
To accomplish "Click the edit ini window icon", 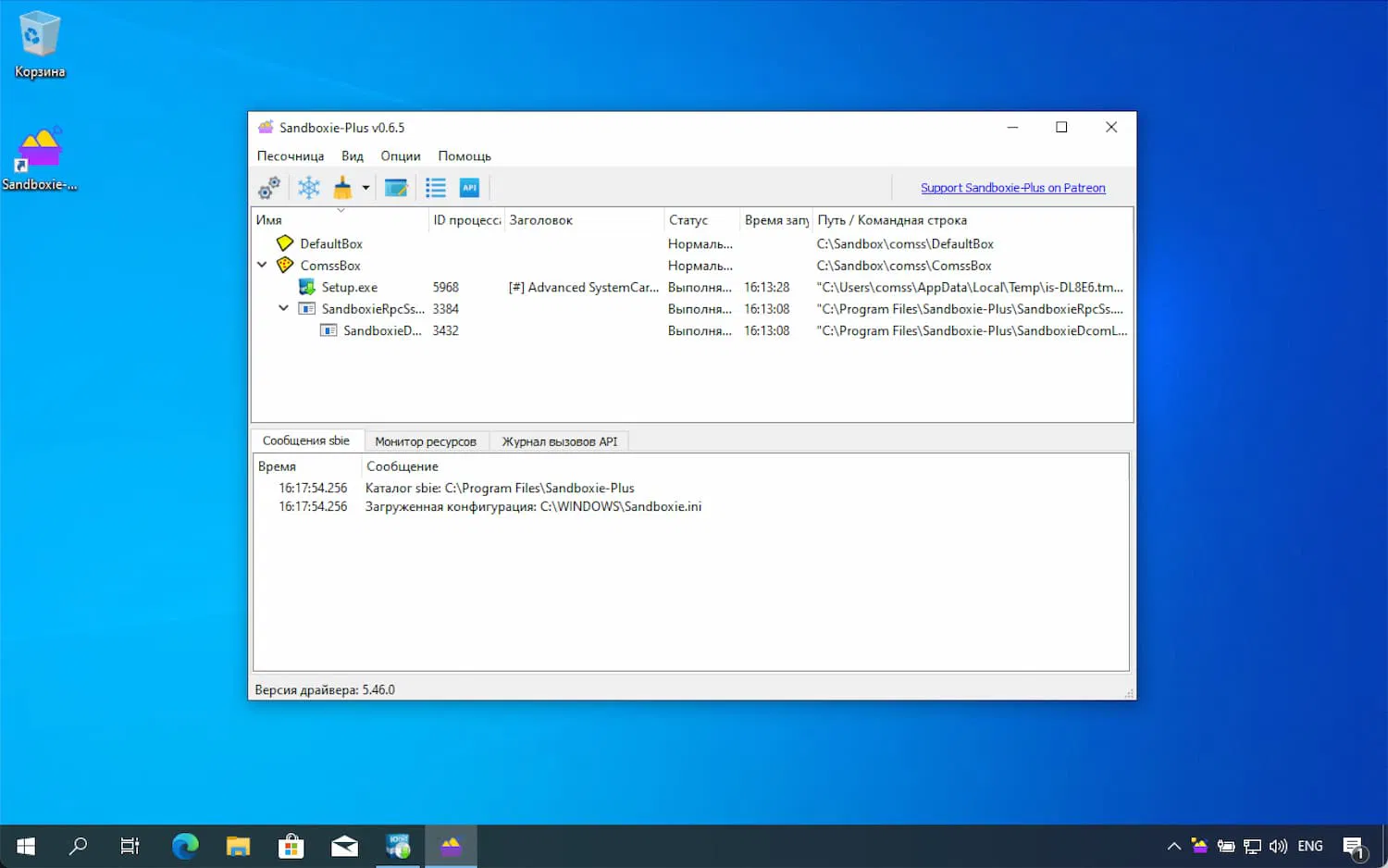I will pyautogui.click(x=396, y=188).
